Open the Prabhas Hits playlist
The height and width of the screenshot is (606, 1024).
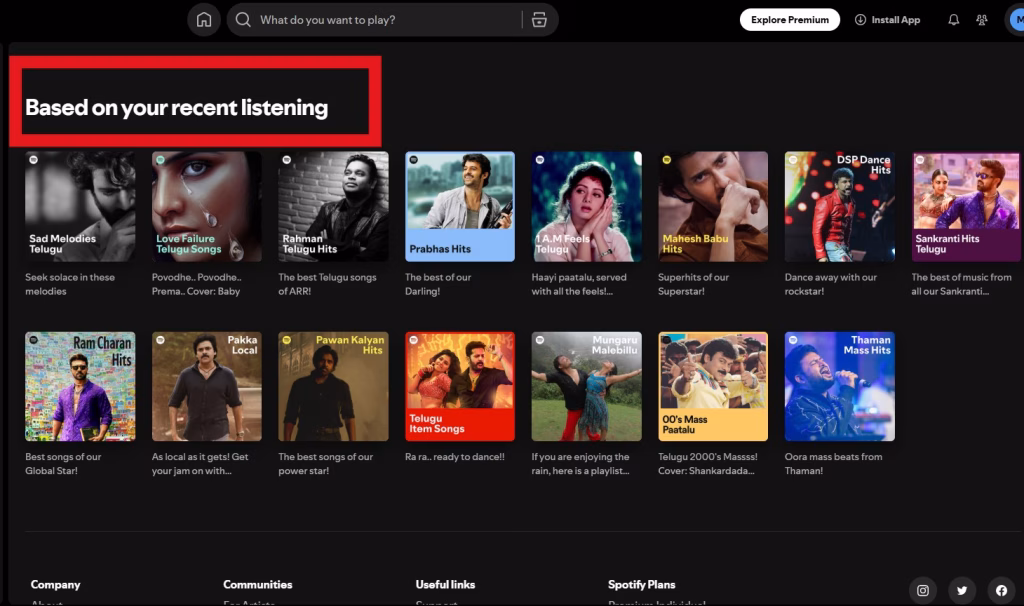tap(459, 205)
